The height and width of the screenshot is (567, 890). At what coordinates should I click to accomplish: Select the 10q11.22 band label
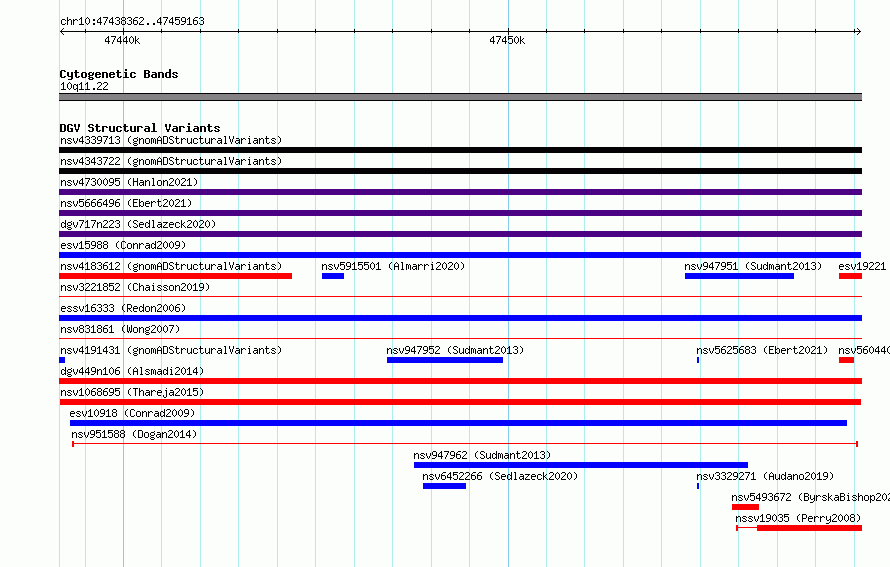84,86
